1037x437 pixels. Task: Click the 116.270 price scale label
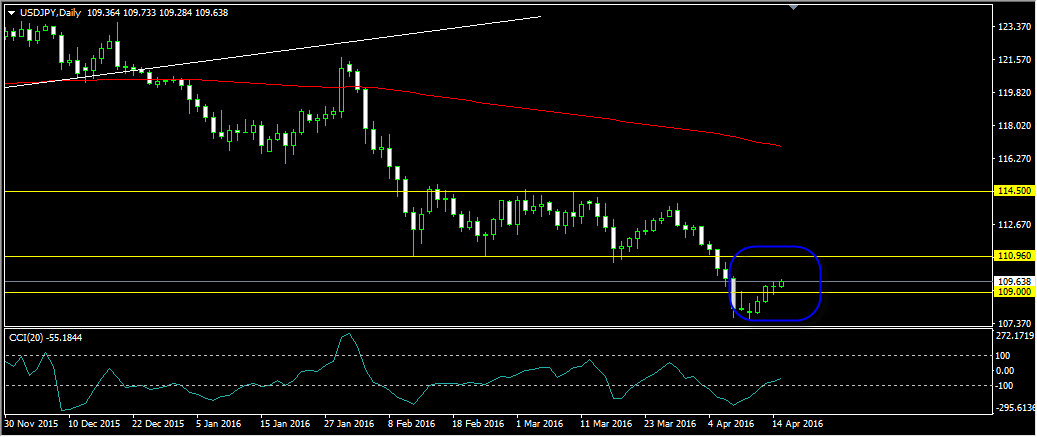pyautogui.click(x=1015, y=159)
